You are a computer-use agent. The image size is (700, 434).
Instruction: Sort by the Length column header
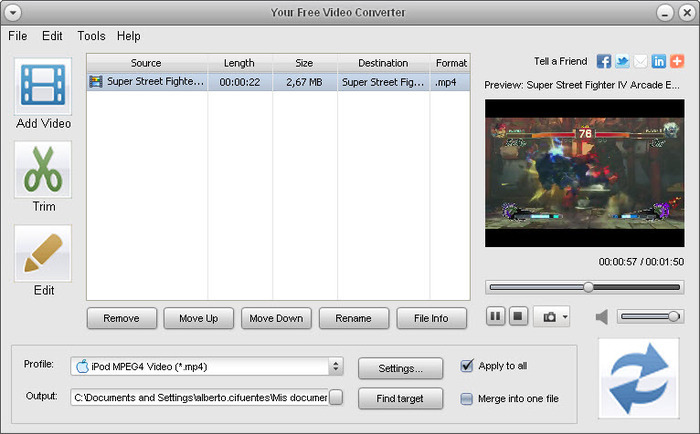pos(240,63)
